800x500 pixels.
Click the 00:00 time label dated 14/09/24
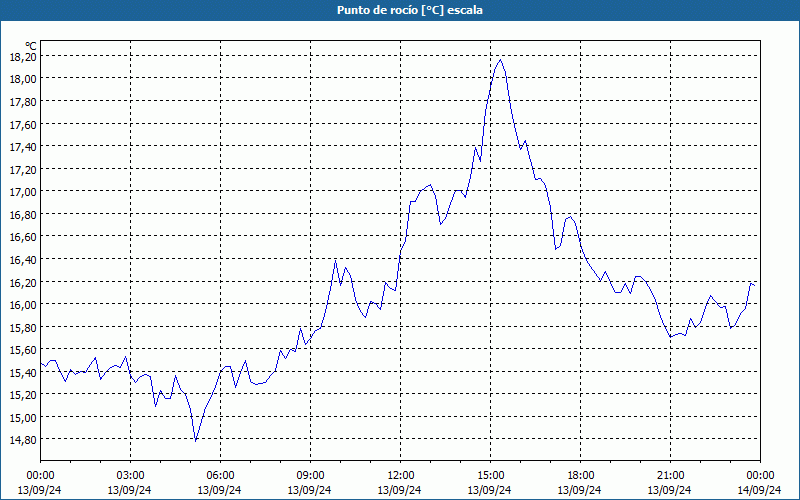(760, 476)
